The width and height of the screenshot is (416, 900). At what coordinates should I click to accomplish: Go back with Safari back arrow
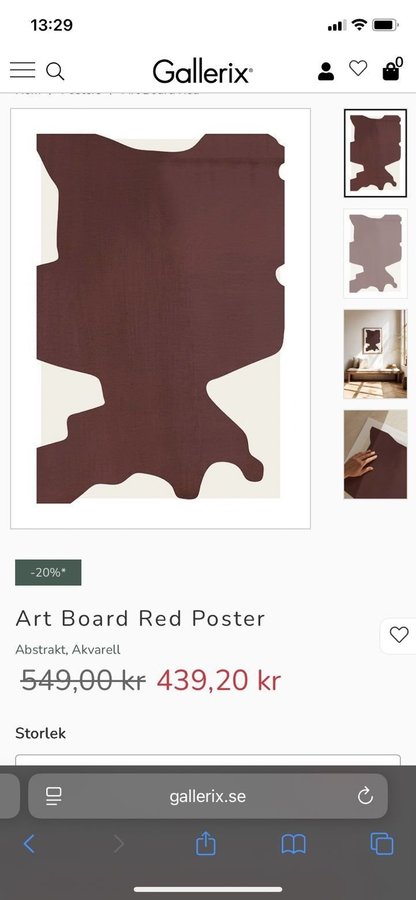pos(29,844)
